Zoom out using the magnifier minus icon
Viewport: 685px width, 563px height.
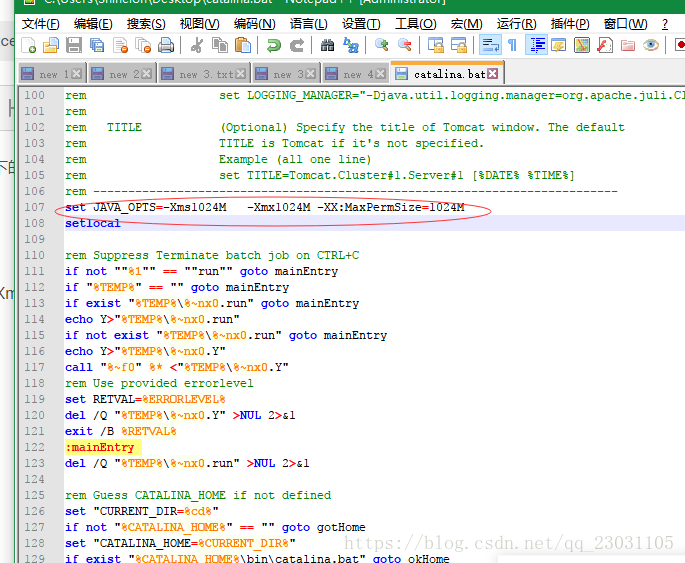[405, 45]
